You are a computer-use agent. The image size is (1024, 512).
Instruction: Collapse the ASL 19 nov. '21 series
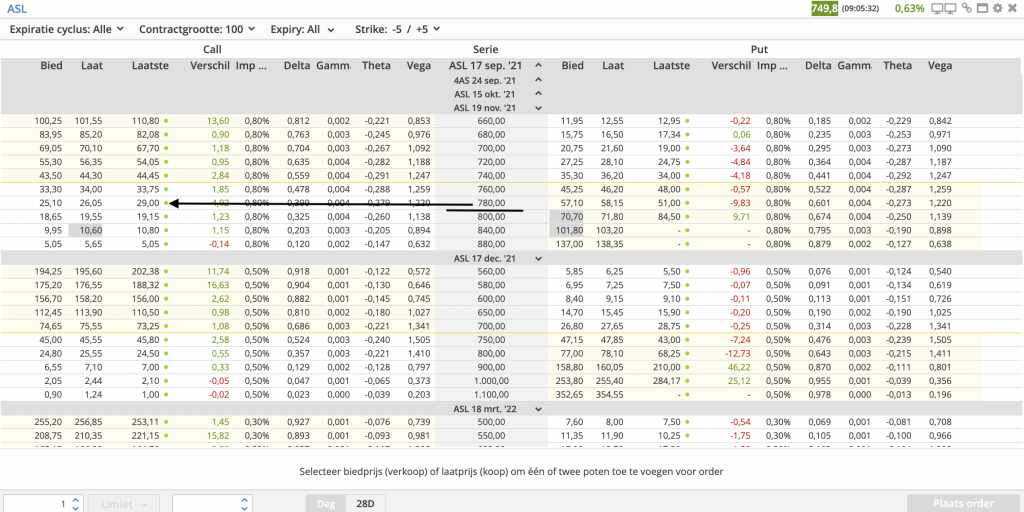539,108
